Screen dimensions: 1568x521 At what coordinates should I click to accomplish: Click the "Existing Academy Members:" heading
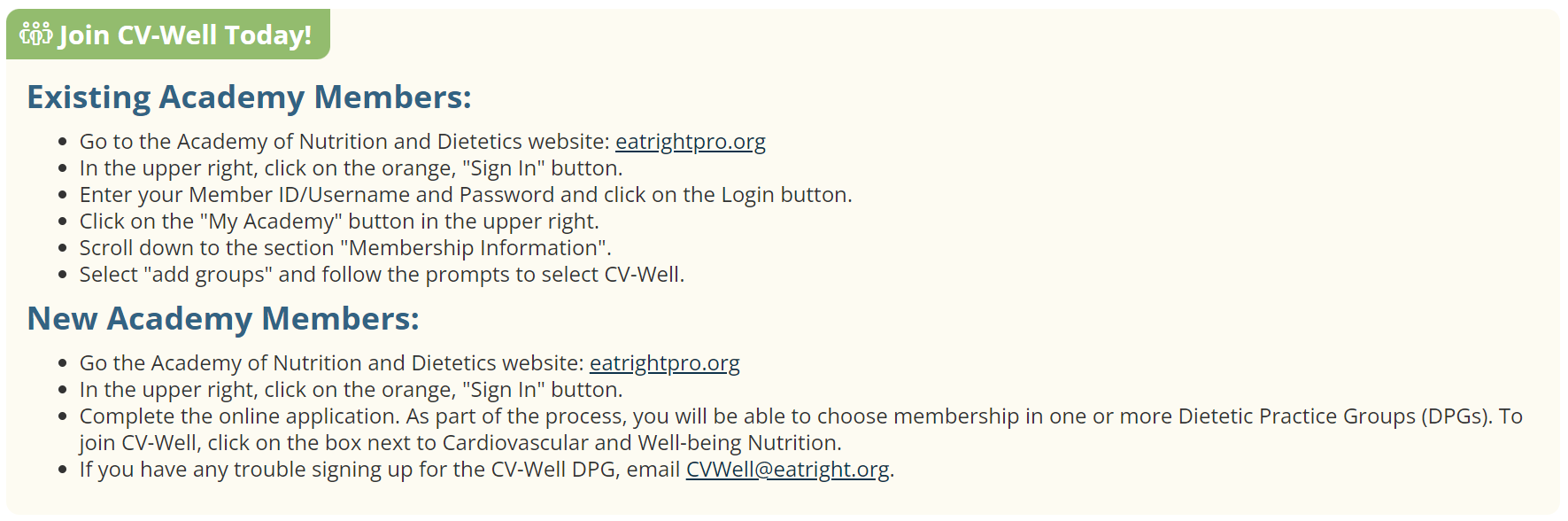tap(249, 97)
